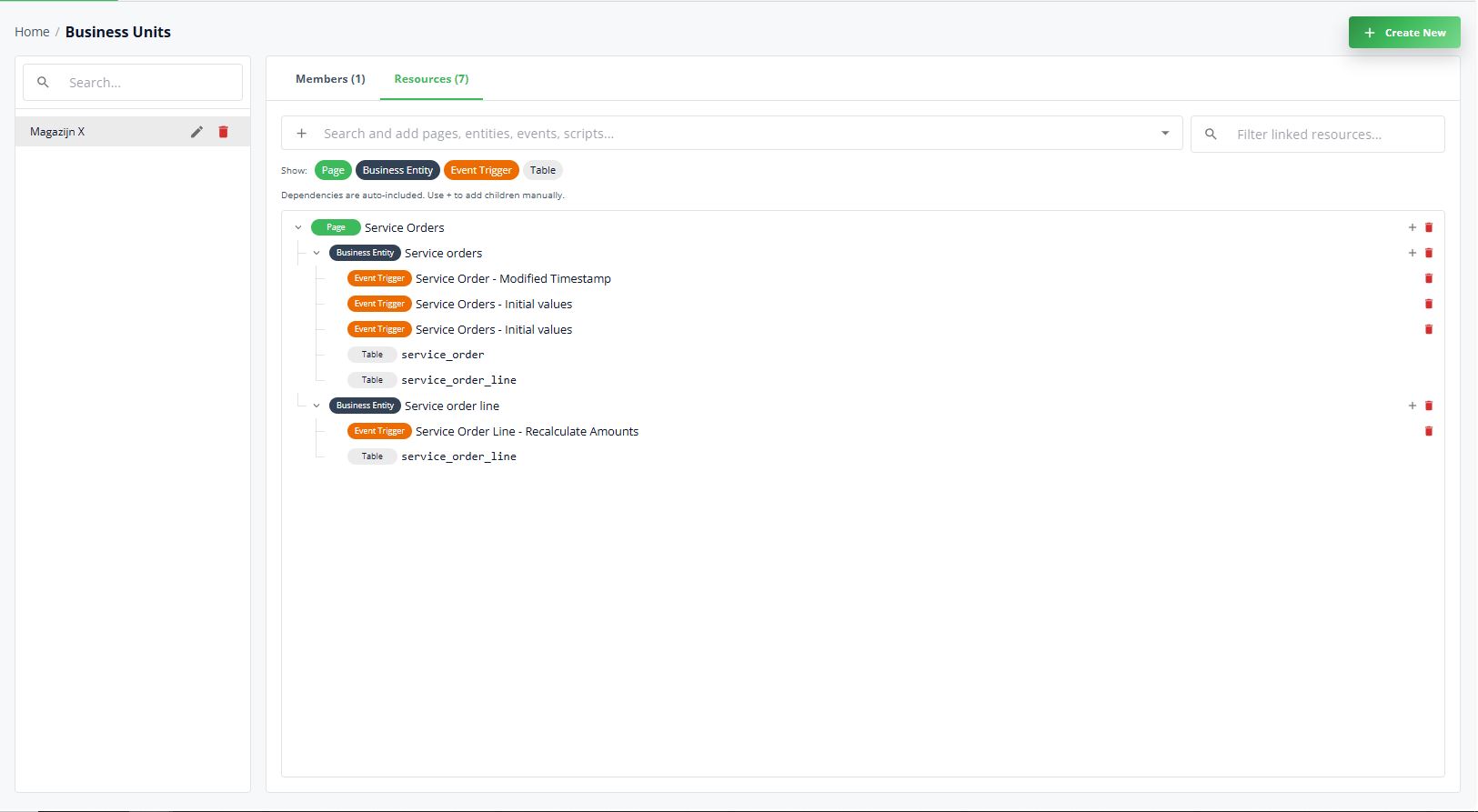Switch to the Members (1) tab
Viewport: 1478px width, 812px height.
click(330, 79)
